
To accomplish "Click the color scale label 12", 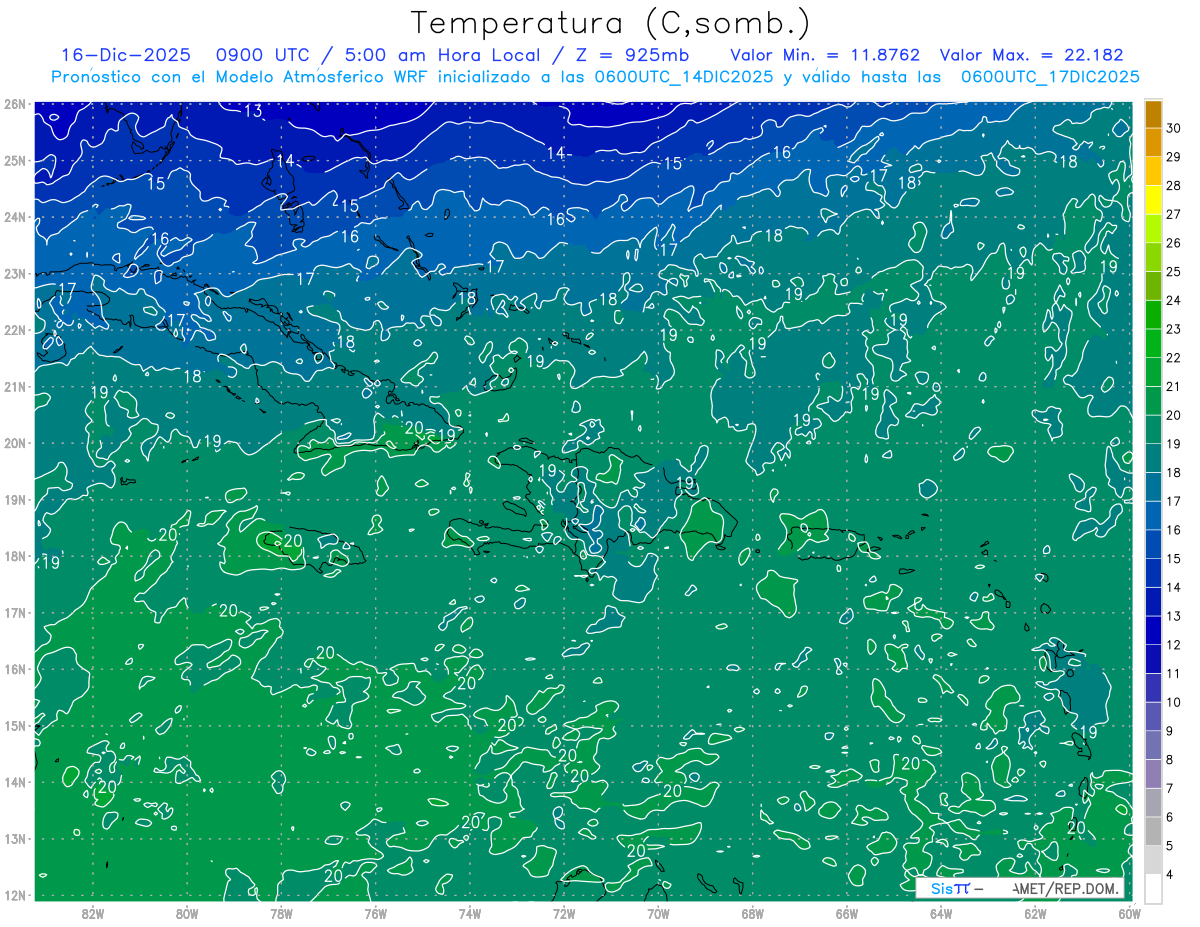I will click(x=1174, y=645).
